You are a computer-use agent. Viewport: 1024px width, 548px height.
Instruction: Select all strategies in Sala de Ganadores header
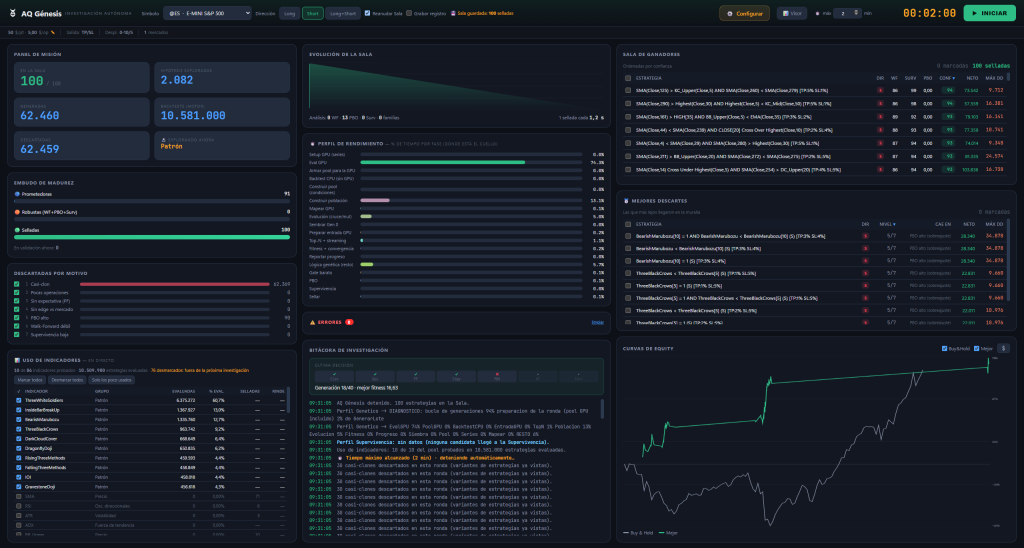point(628,78)
